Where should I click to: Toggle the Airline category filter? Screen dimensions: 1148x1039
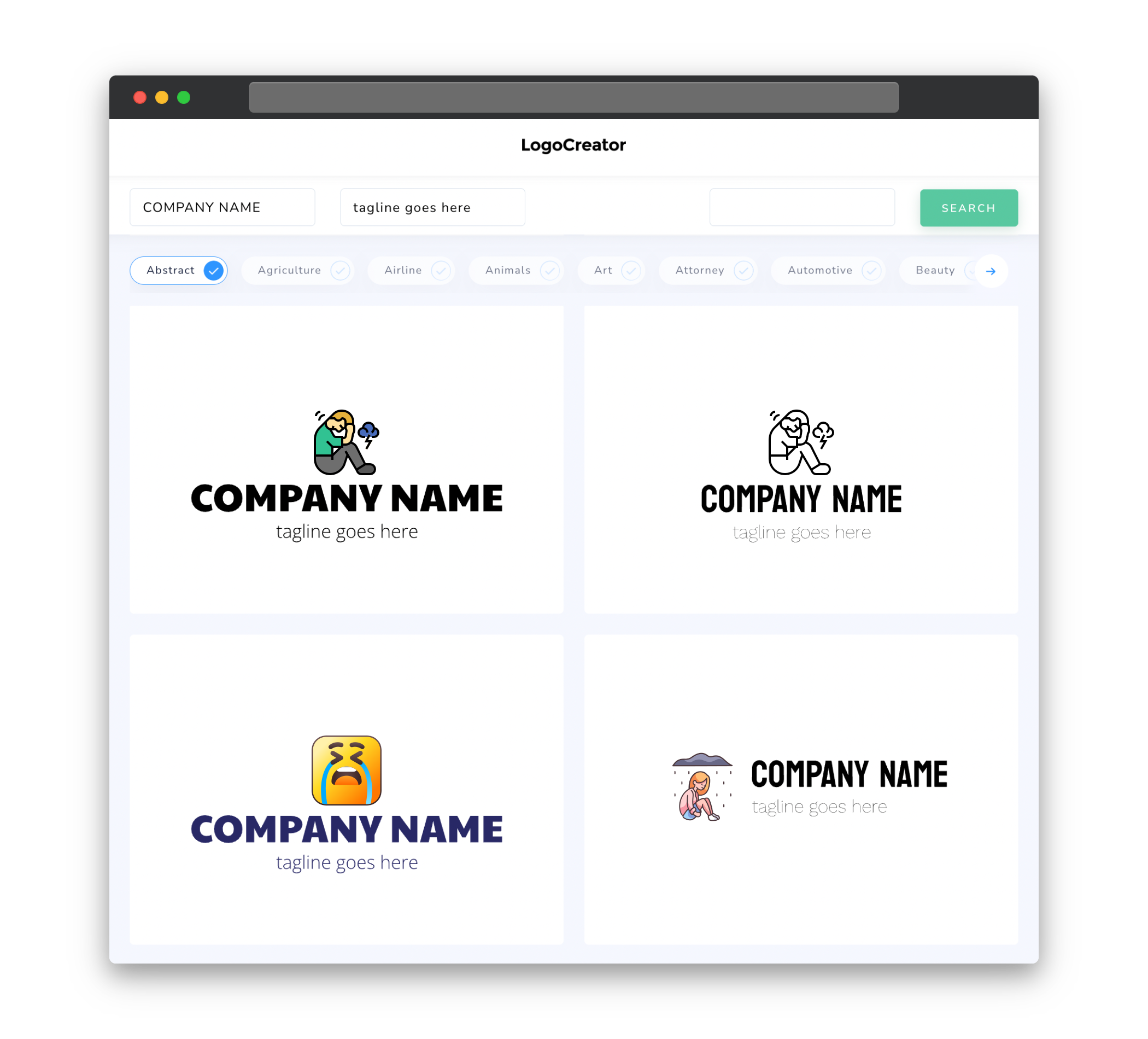pos(414,270)
